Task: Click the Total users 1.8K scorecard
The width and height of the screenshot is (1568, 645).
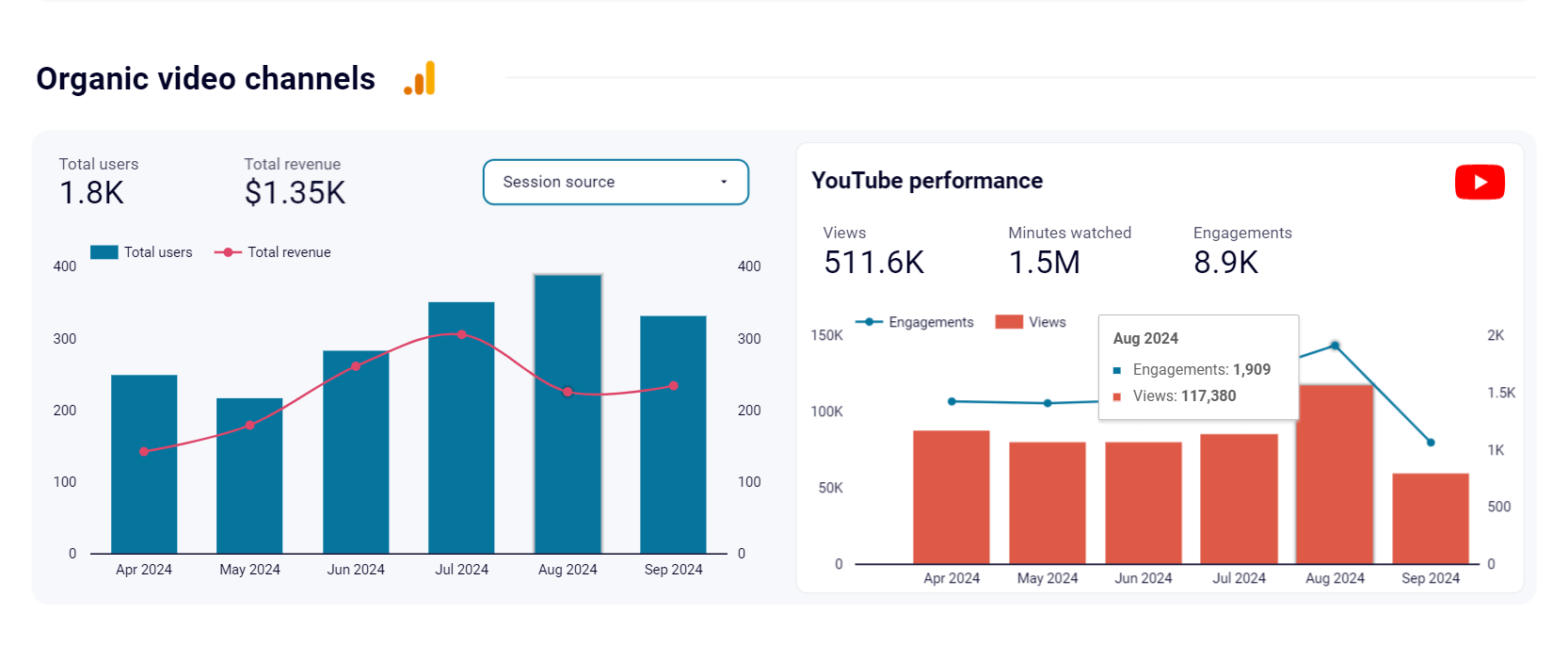Action: pyautogui.click(x=99, y=183)
